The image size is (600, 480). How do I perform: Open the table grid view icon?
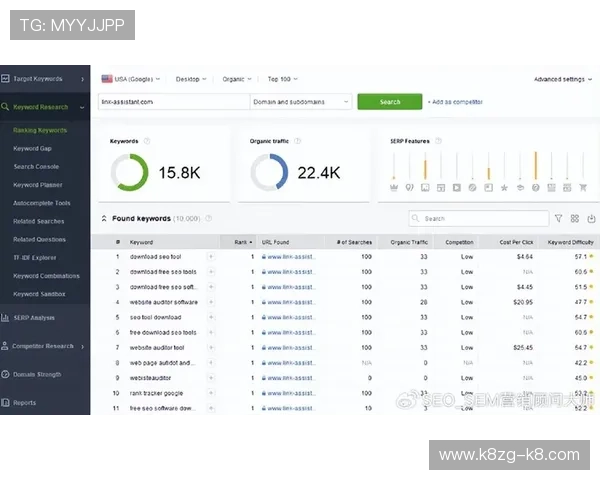575,218
